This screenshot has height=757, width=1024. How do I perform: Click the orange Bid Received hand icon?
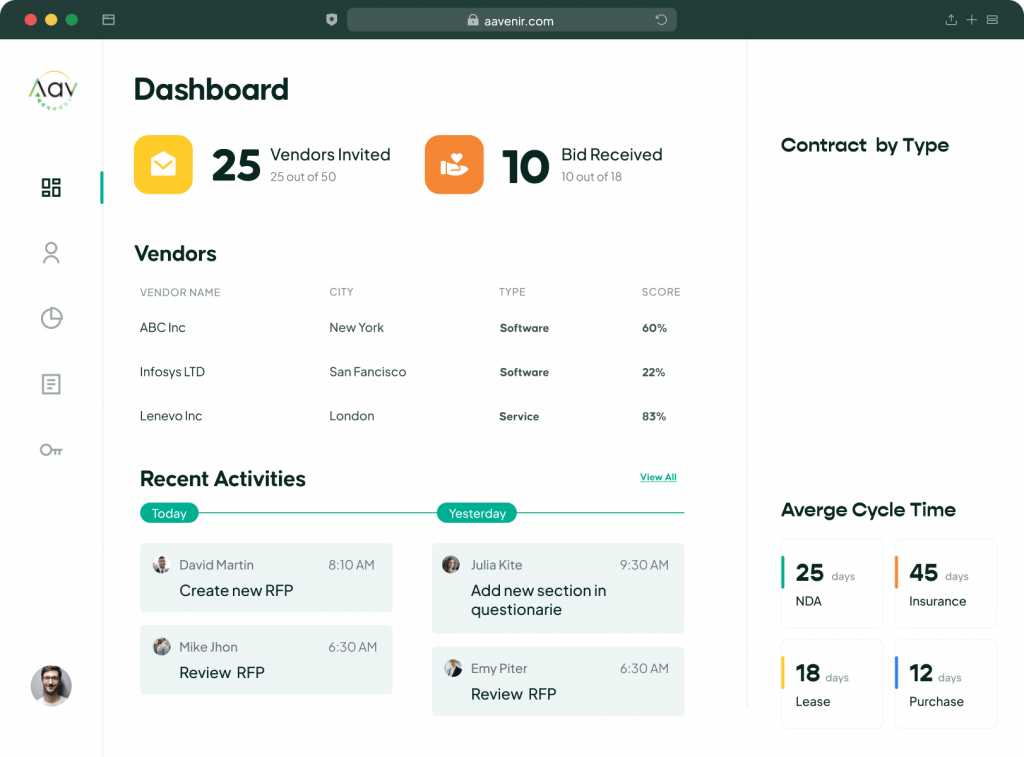coord(454,165)
